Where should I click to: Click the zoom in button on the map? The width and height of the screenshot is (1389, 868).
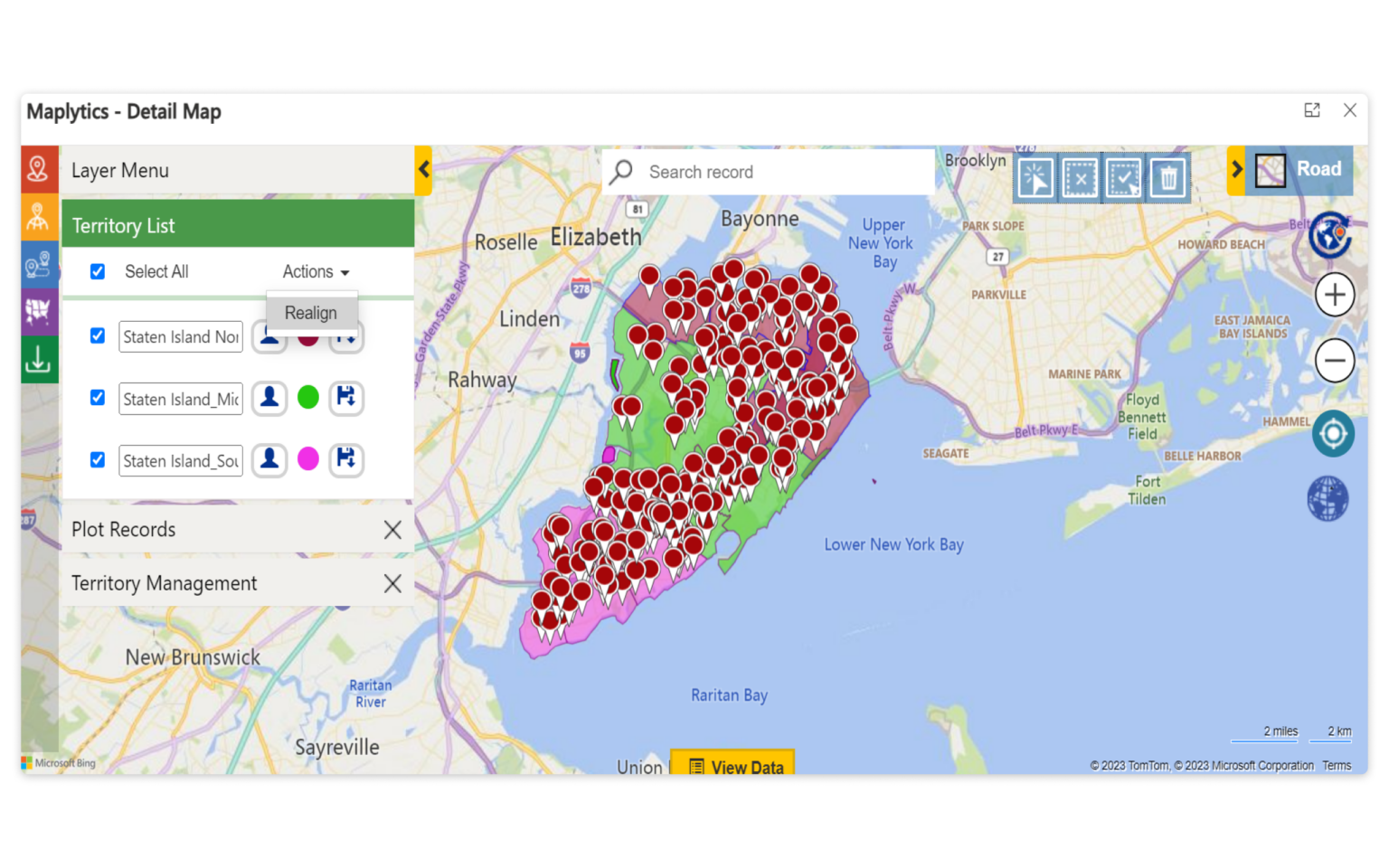pos(1334,294)
